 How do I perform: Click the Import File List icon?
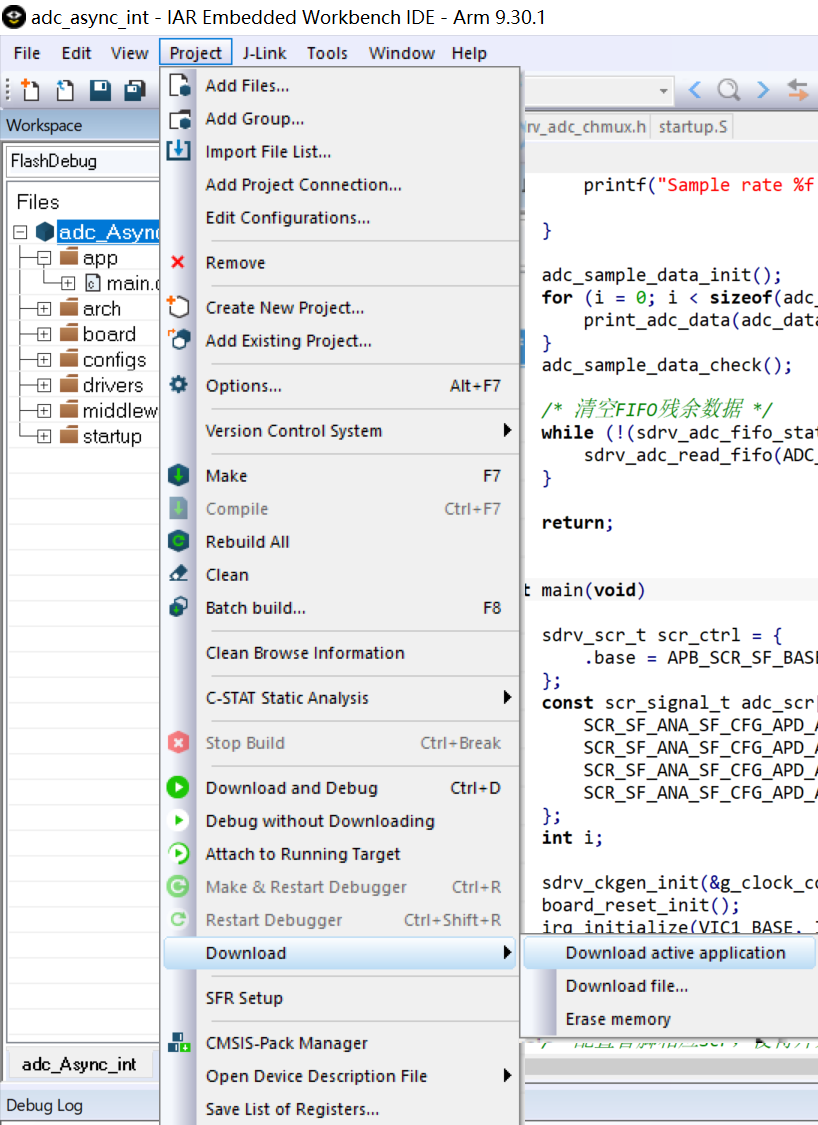point(178,151)
